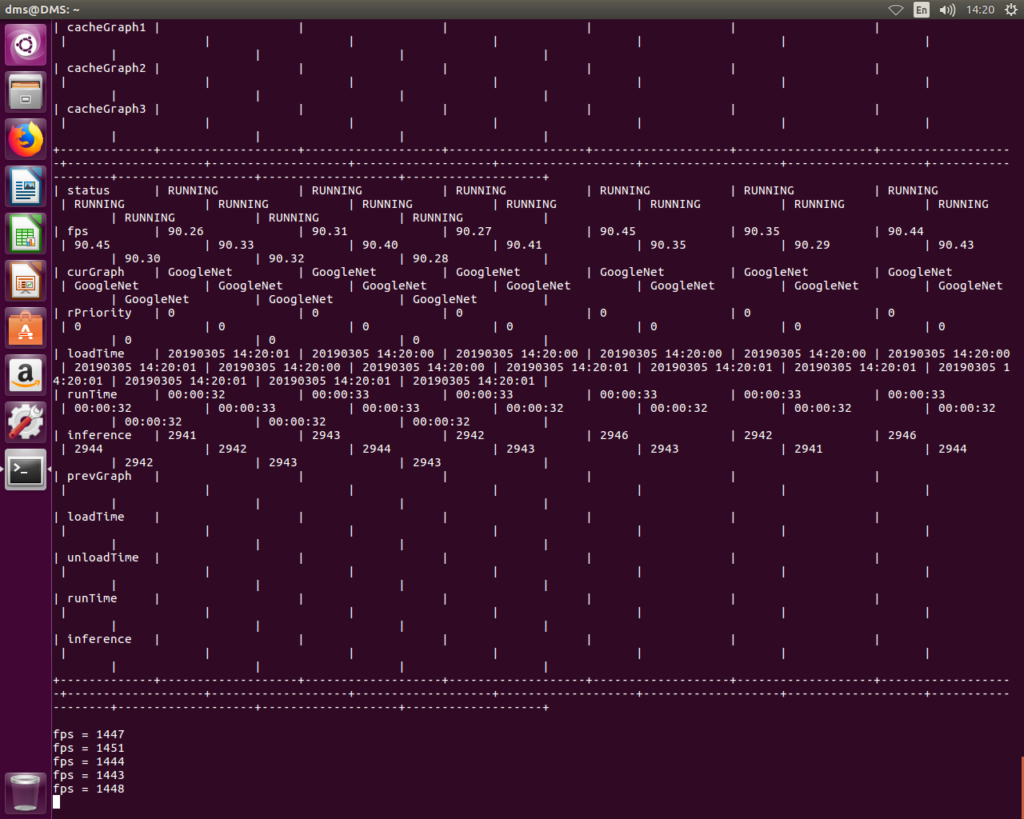Image resolution: width=1024 pixels, height=819 pixels.
Task: Open the Trash bin
Action: [25, 791]
